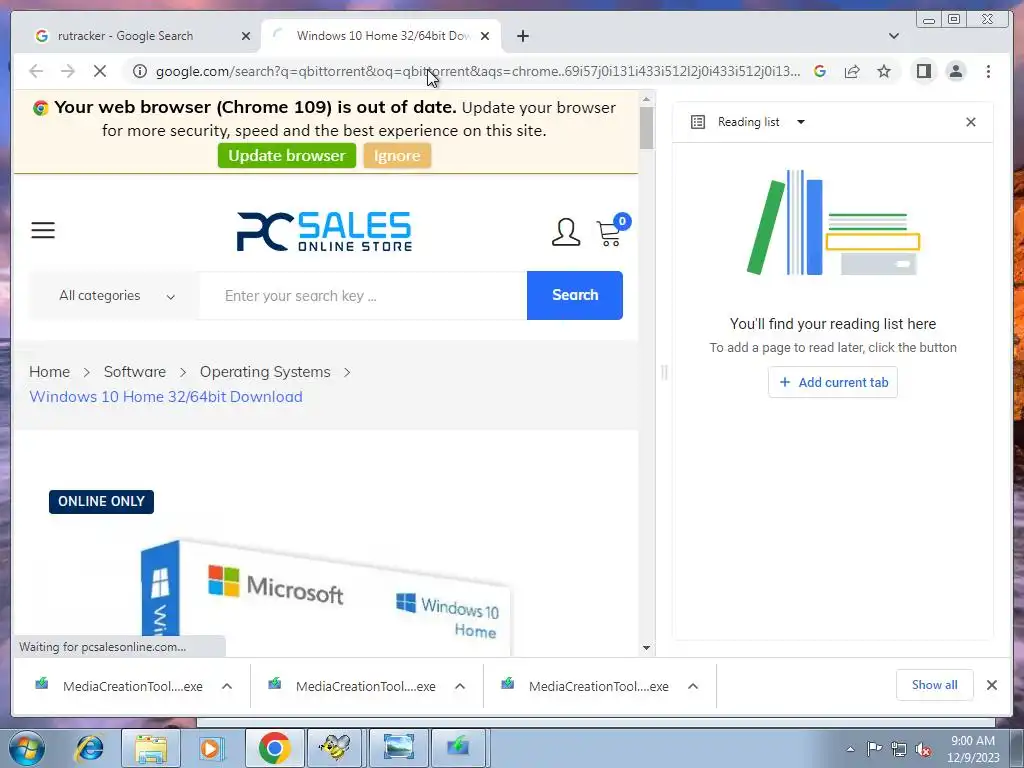Share this page using the share icon

point(852,71)
